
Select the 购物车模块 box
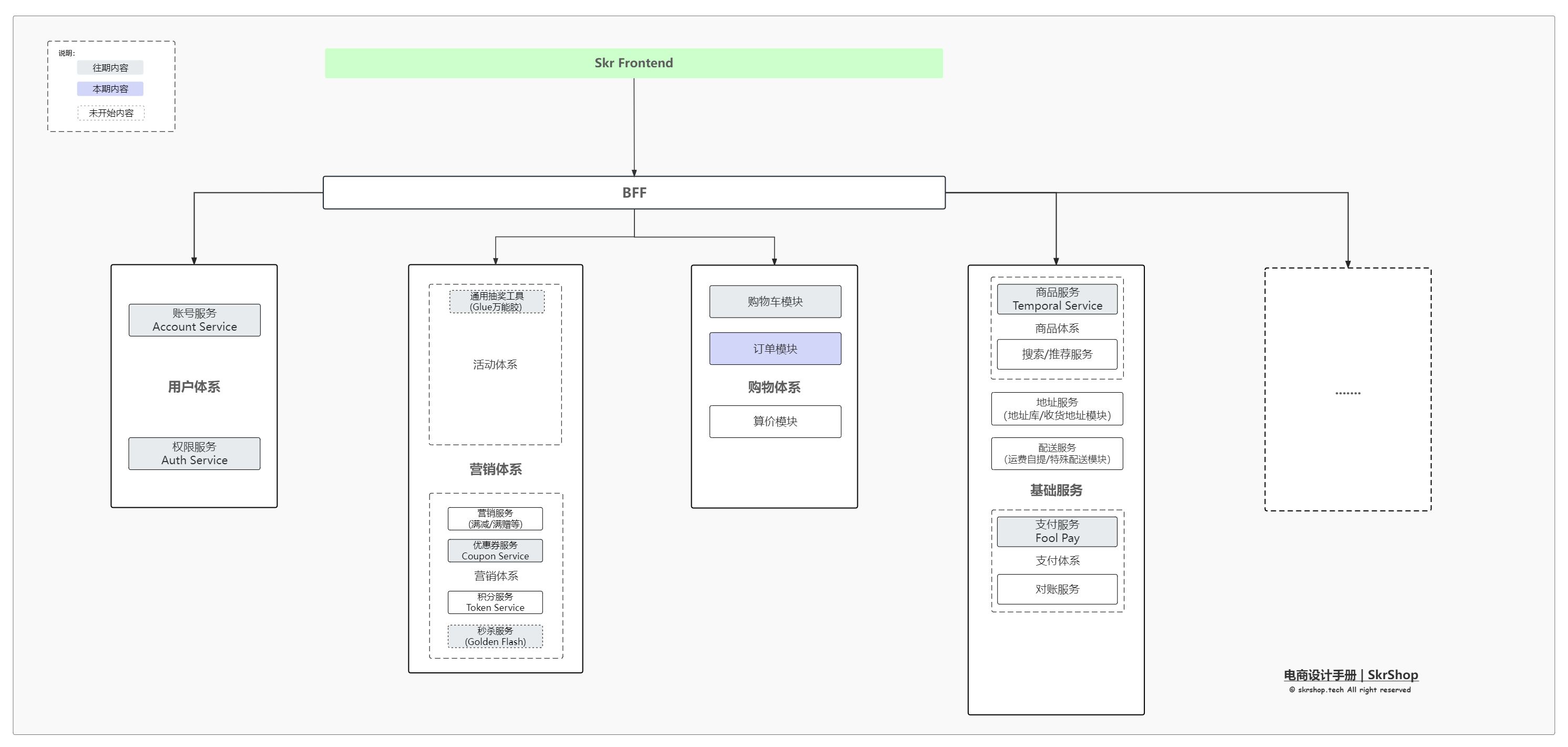click(775, 301)
